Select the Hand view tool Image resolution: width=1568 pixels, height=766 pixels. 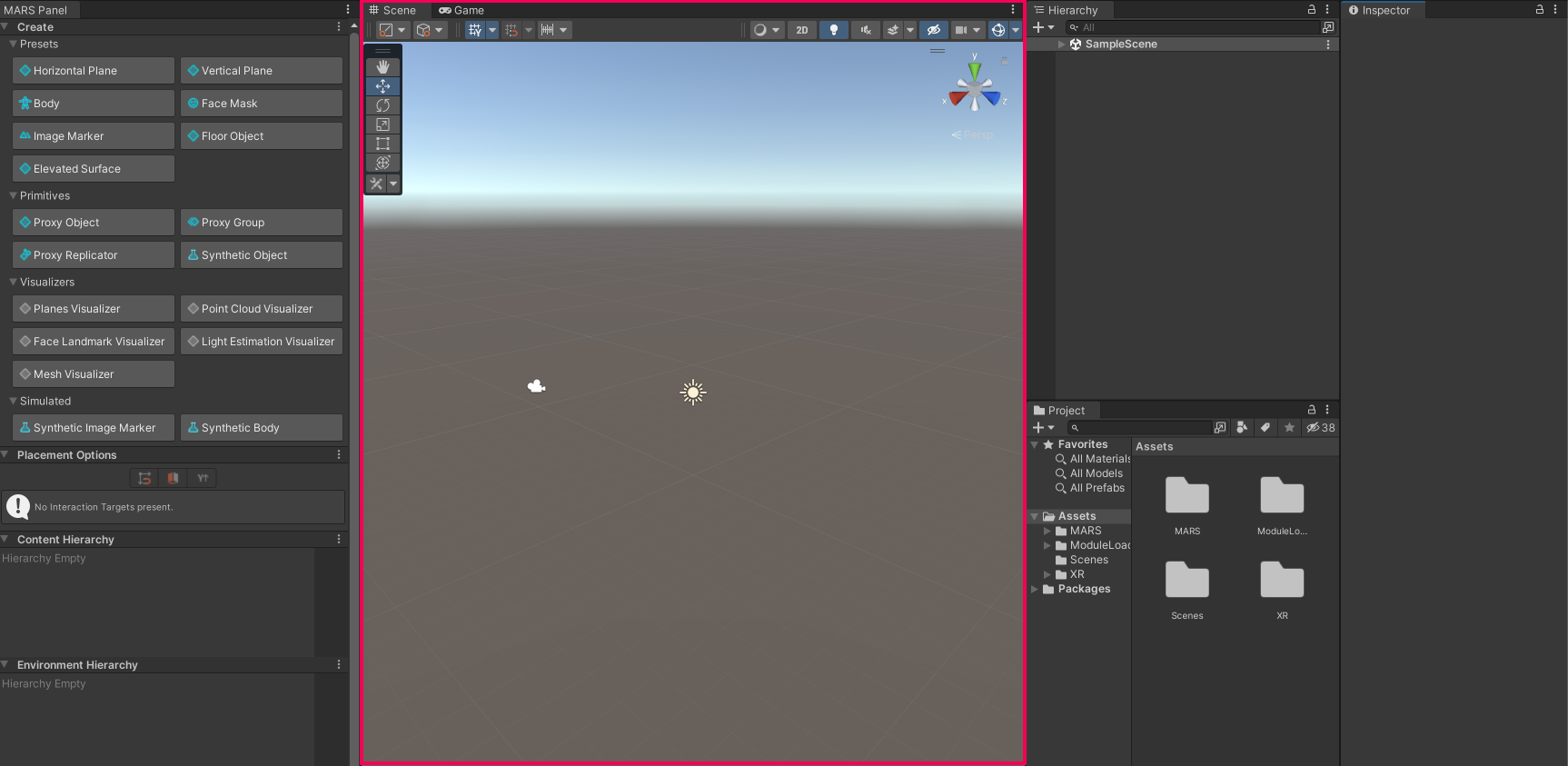click(x=382, y=67)
